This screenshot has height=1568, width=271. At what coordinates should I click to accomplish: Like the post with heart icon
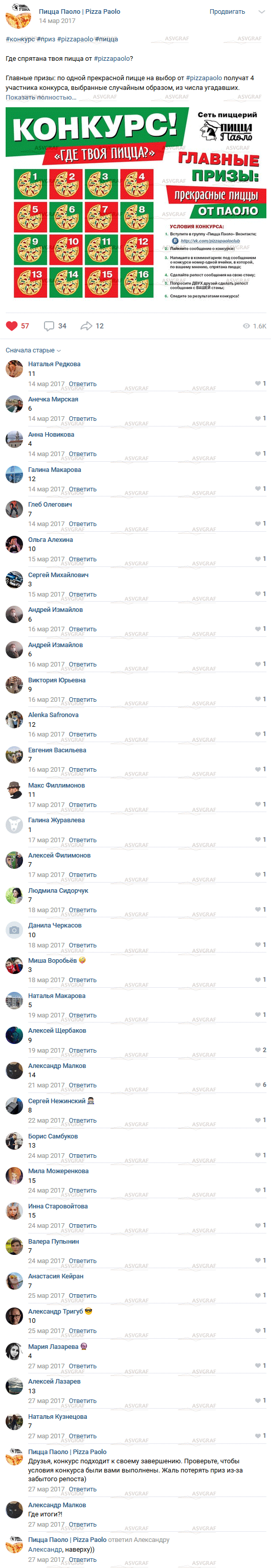click(x=12, y=326)
